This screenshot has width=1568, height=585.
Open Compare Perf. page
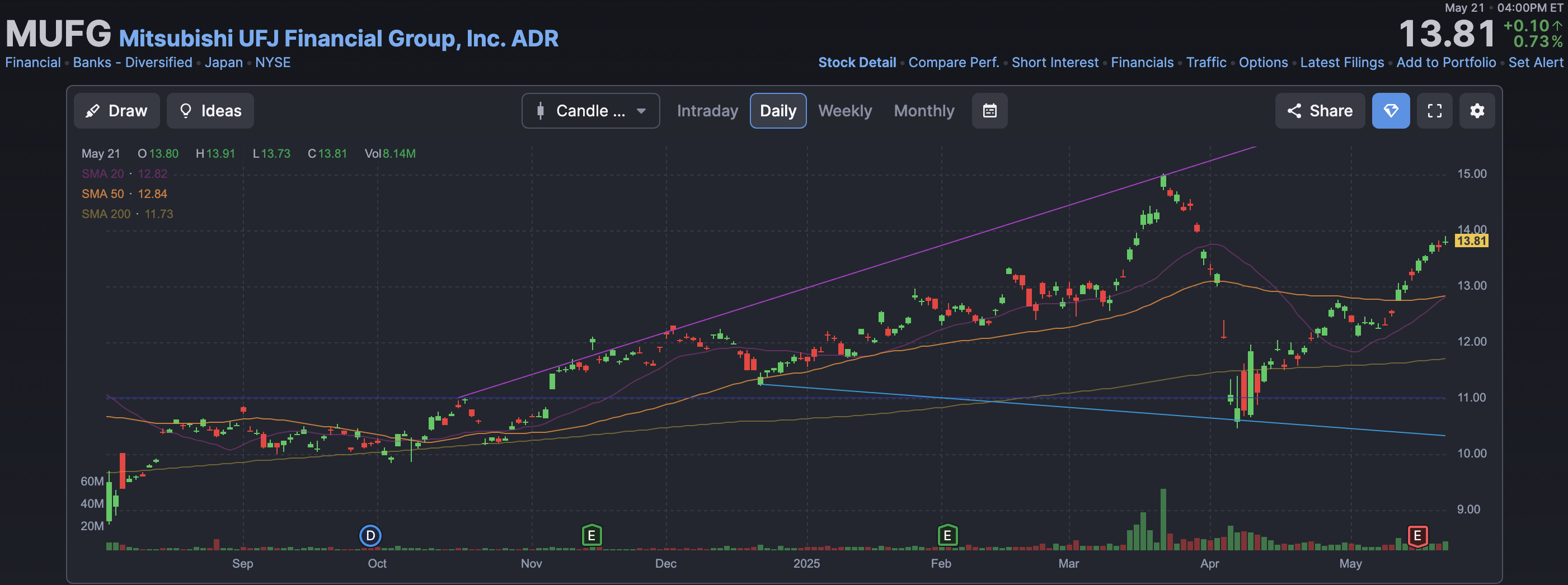coord(954,63)
